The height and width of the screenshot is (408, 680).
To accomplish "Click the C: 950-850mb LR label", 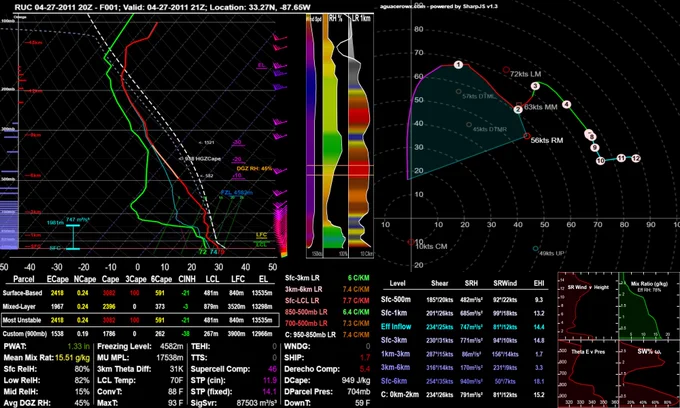I will coord(310,334).
